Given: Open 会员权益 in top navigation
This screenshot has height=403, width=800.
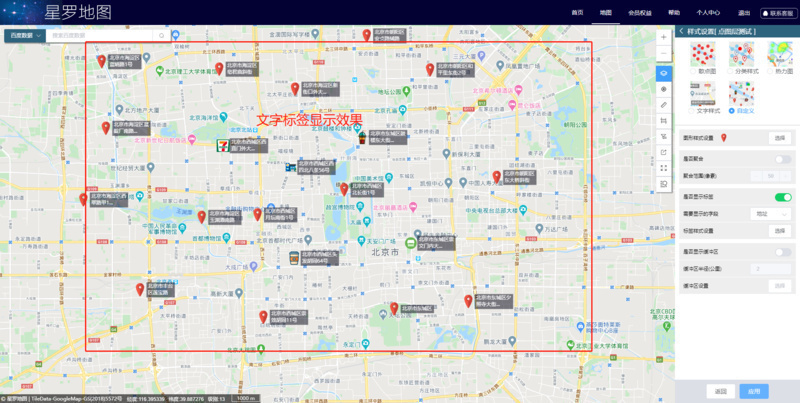Looking at the screenshot, I should pyautogui.click(x=640, y=13).
